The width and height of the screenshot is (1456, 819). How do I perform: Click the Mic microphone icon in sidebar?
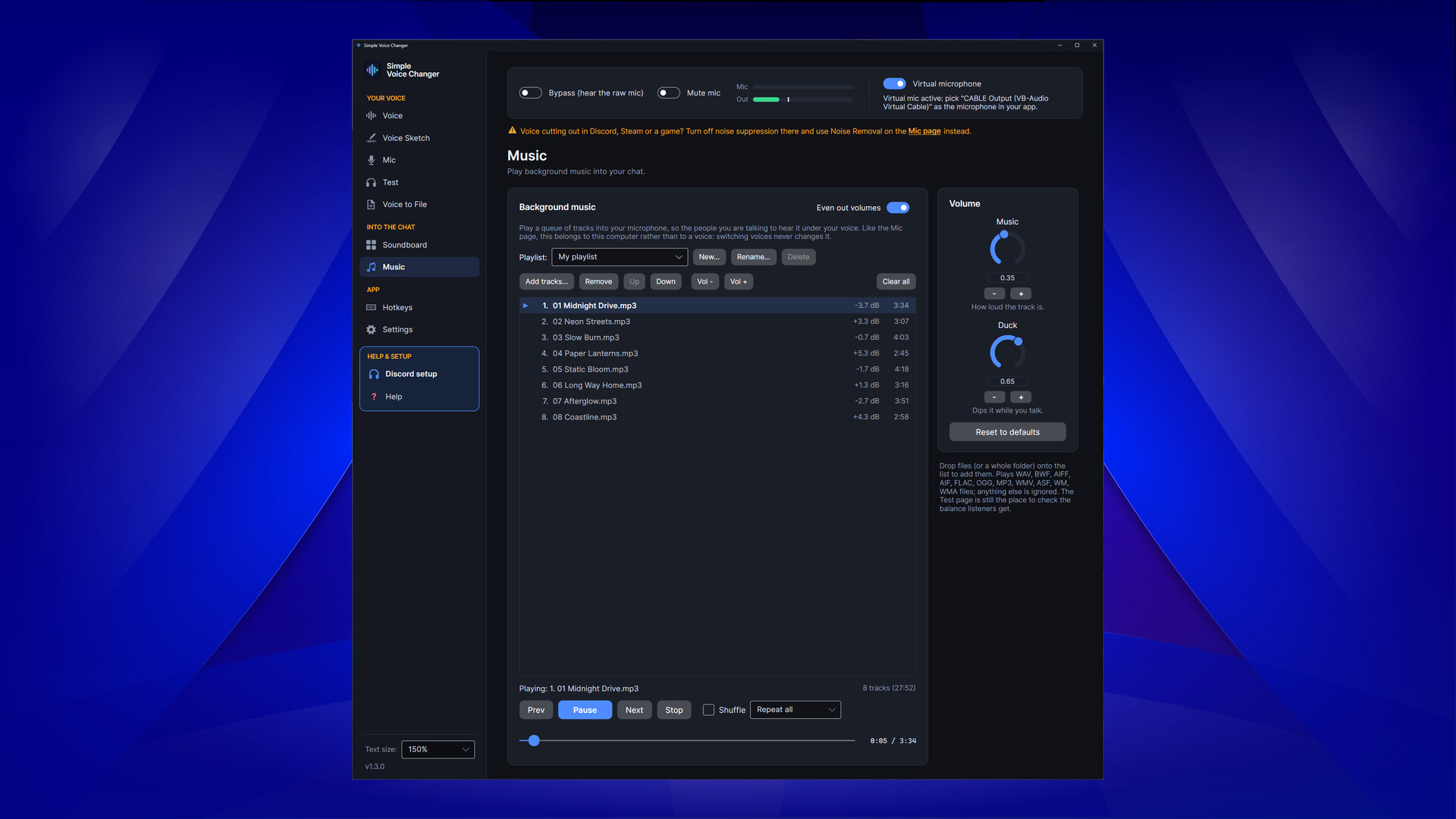click(371, 160)
